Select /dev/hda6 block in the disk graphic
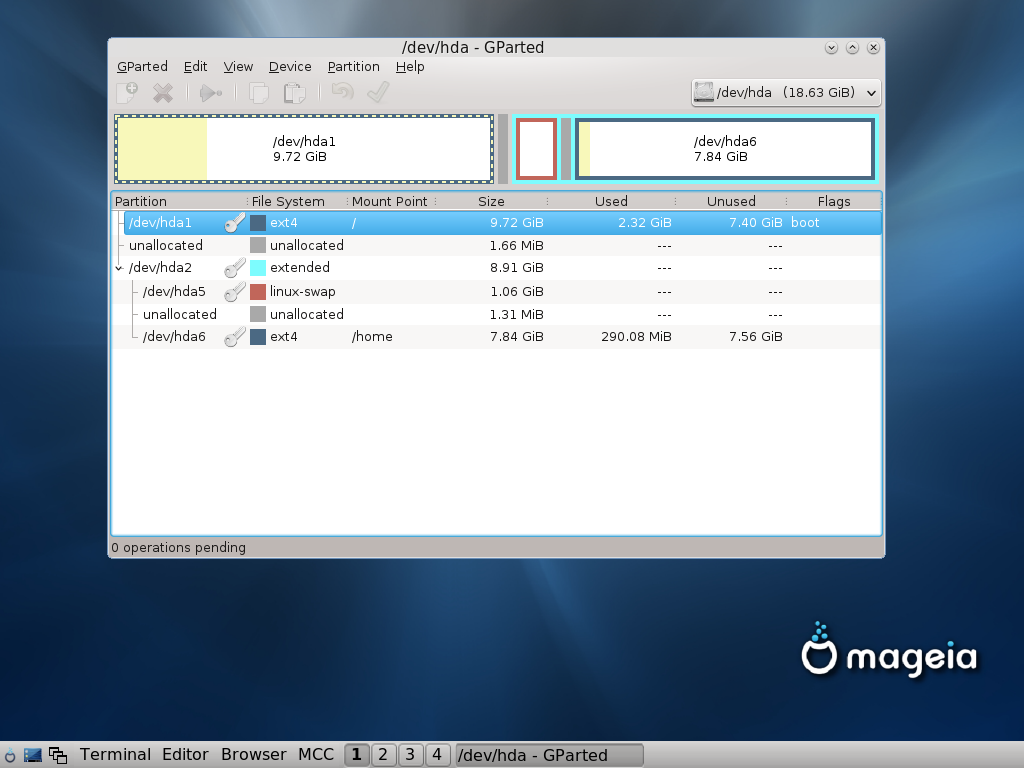Screen dimensions: 1024x768 pos(725,149)
